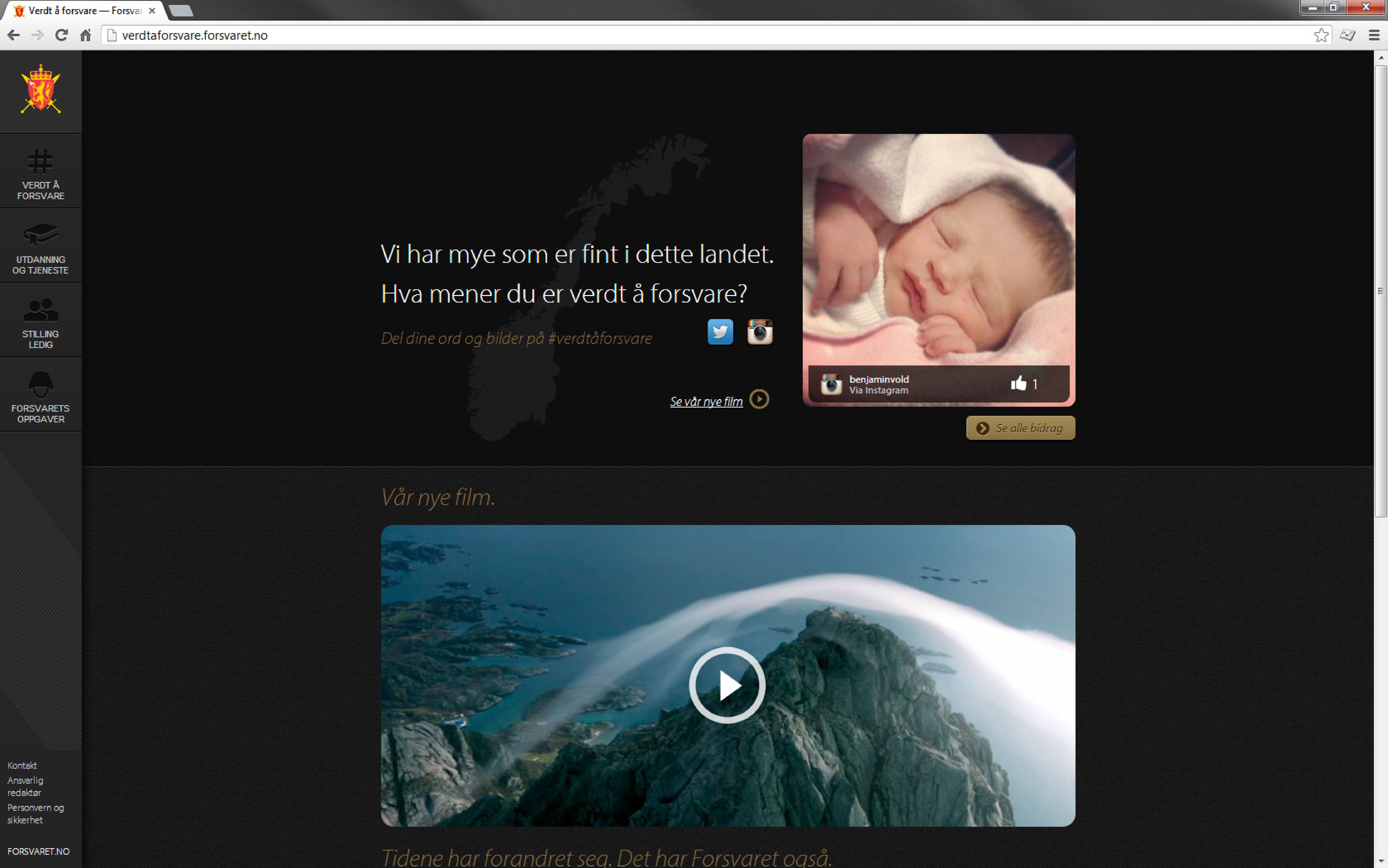This screenshot has height=868, width=1388.
Task: Like benjaminvold's photo with thumbs-up icon
Action: coord(1018,383)
